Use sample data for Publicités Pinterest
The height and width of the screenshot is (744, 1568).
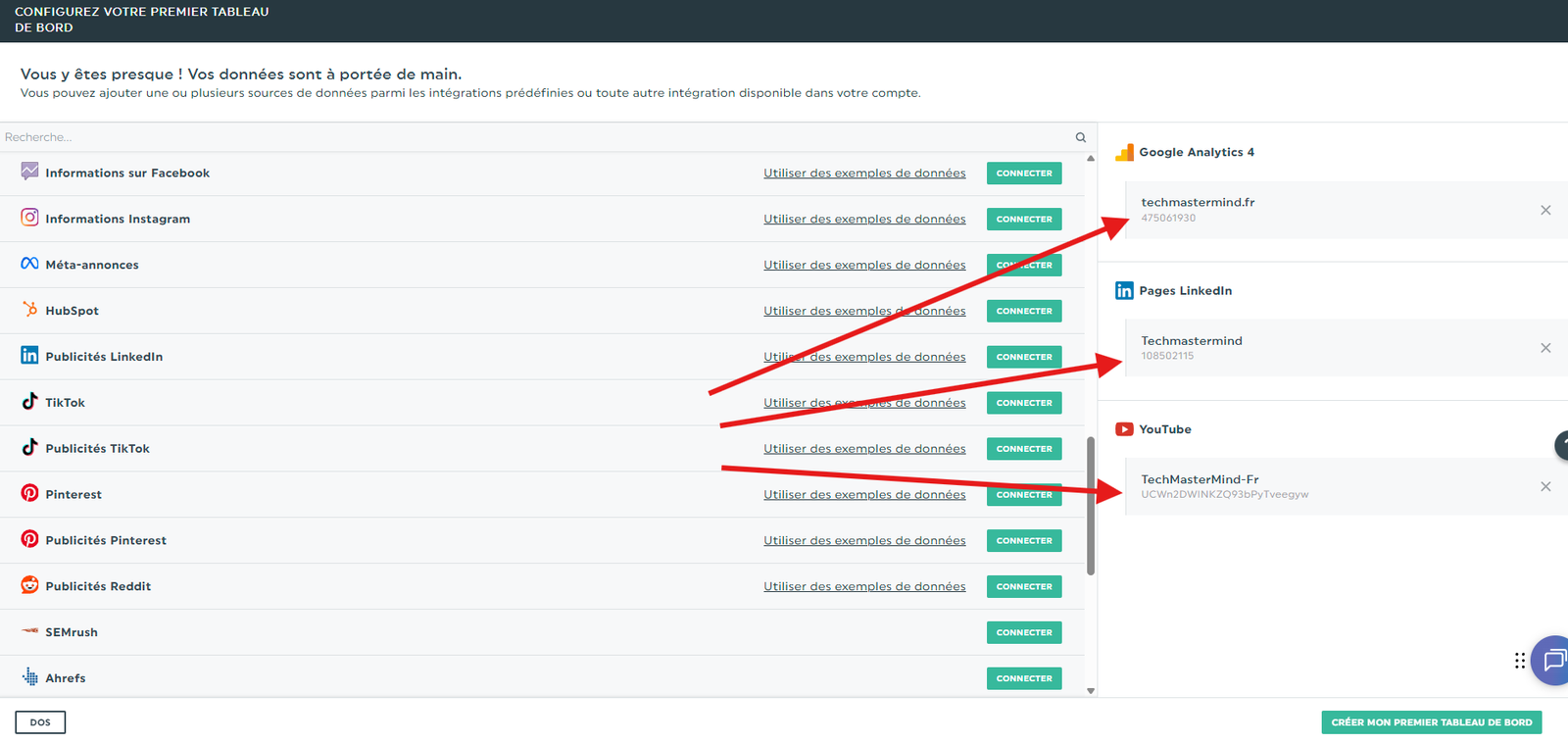pos(864,541)
